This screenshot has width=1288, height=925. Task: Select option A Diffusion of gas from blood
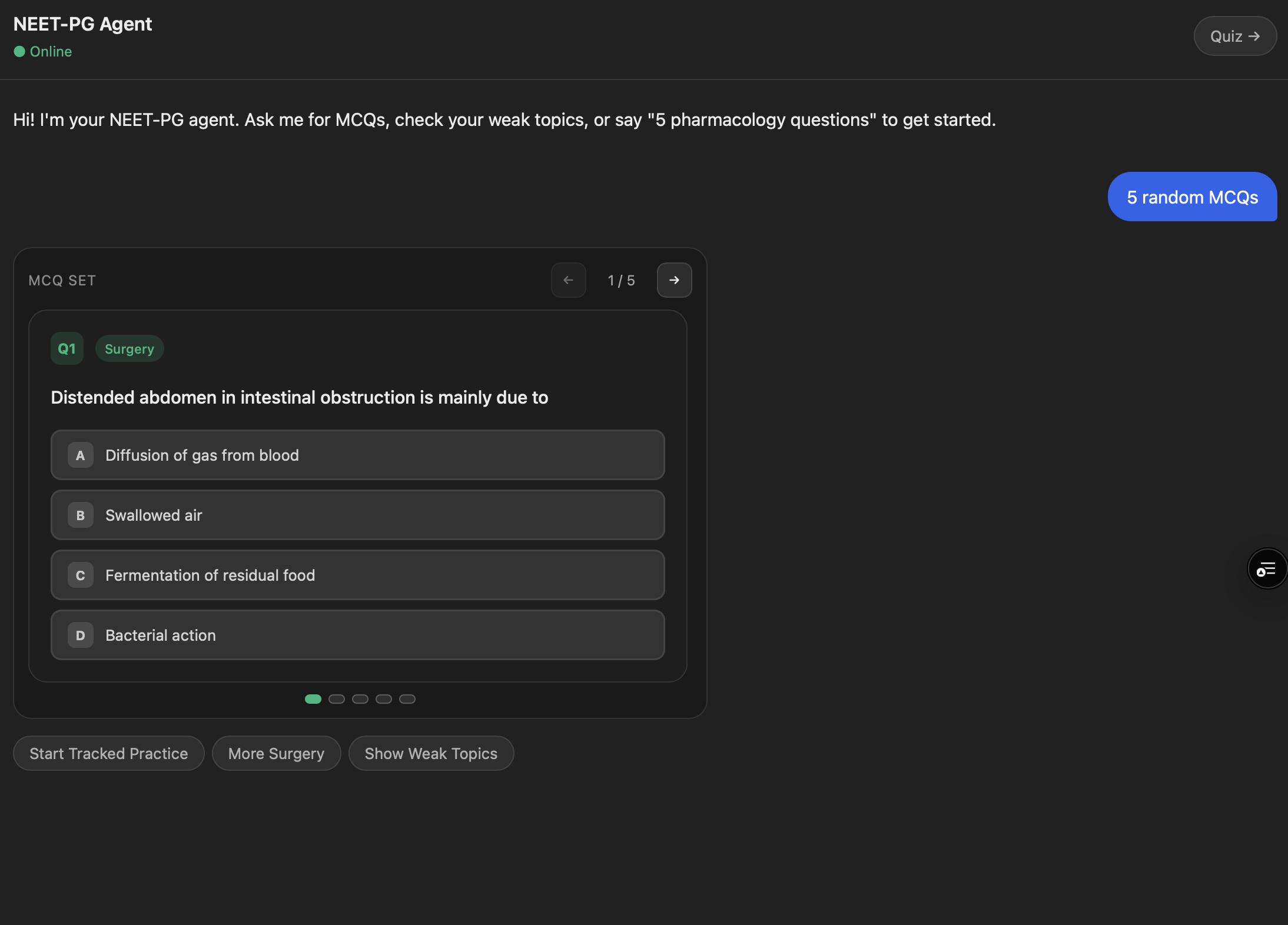coord(357,455)
